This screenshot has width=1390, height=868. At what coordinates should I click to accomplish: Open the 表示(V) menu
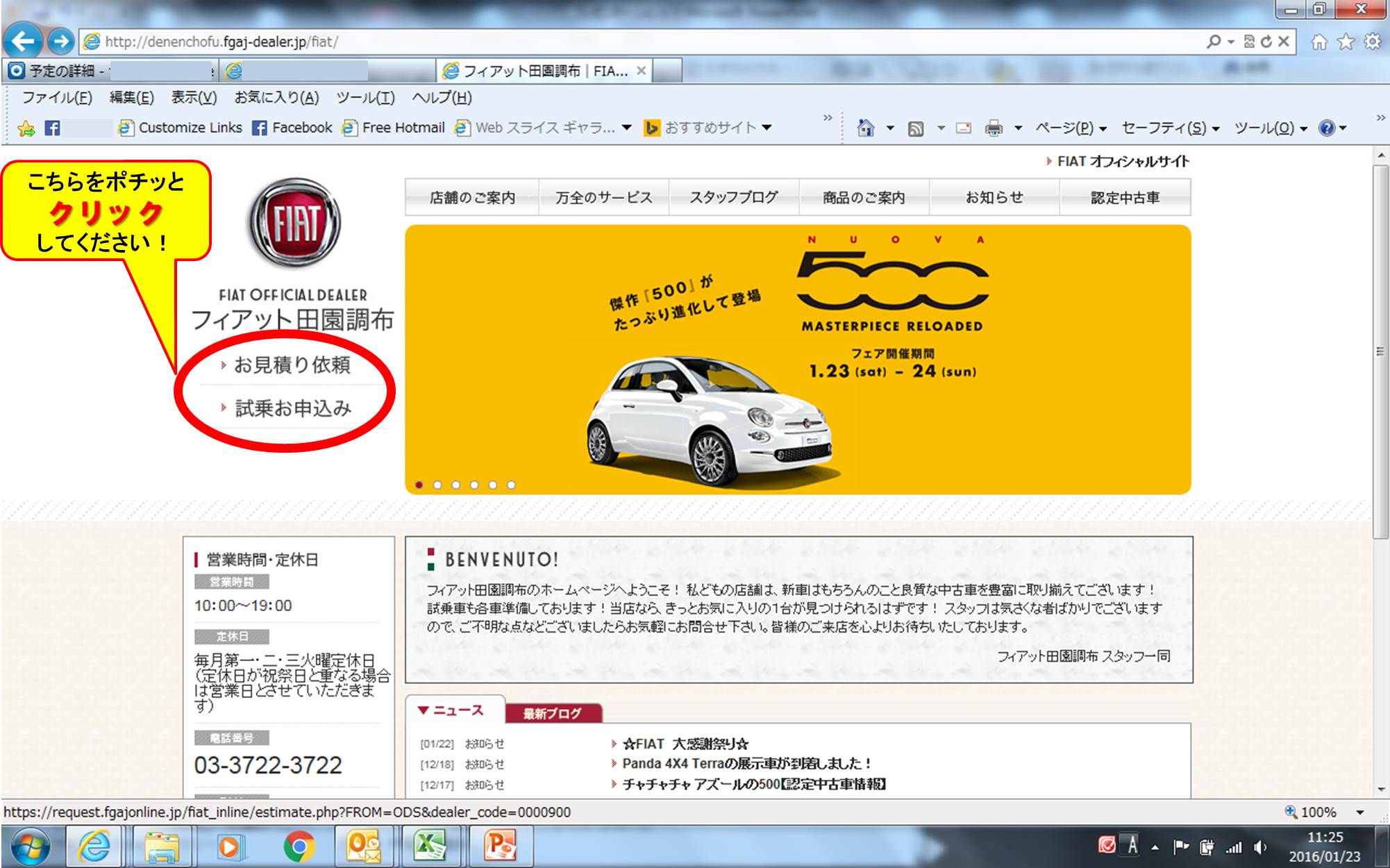click(x=194, y=97)
